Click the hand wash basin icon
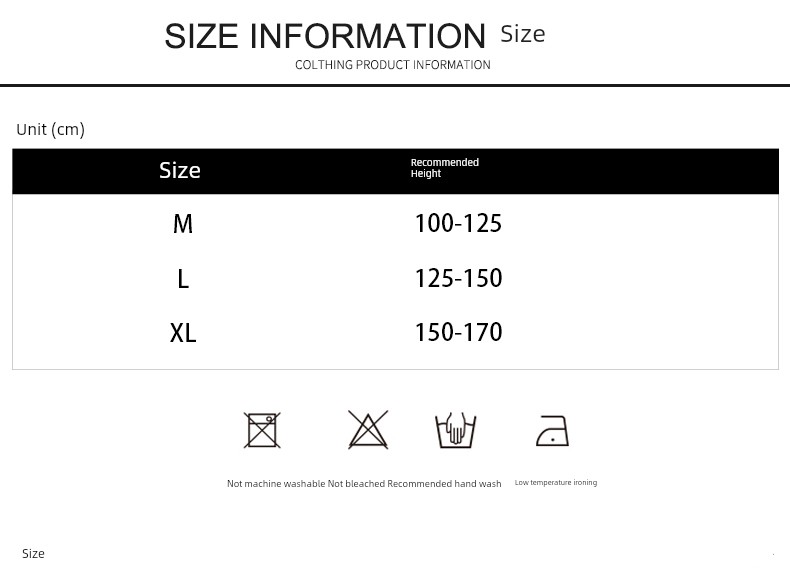This screenshot has height=584, width=790. click(x=455, y=430)
